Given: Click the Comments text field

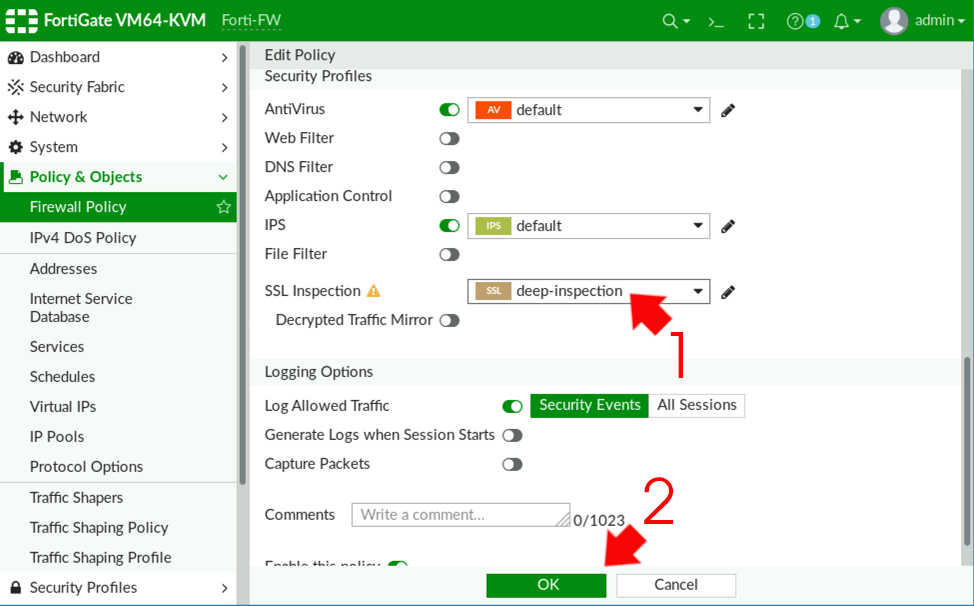Looking at the screenshot, I should click(x=461, y=515).
